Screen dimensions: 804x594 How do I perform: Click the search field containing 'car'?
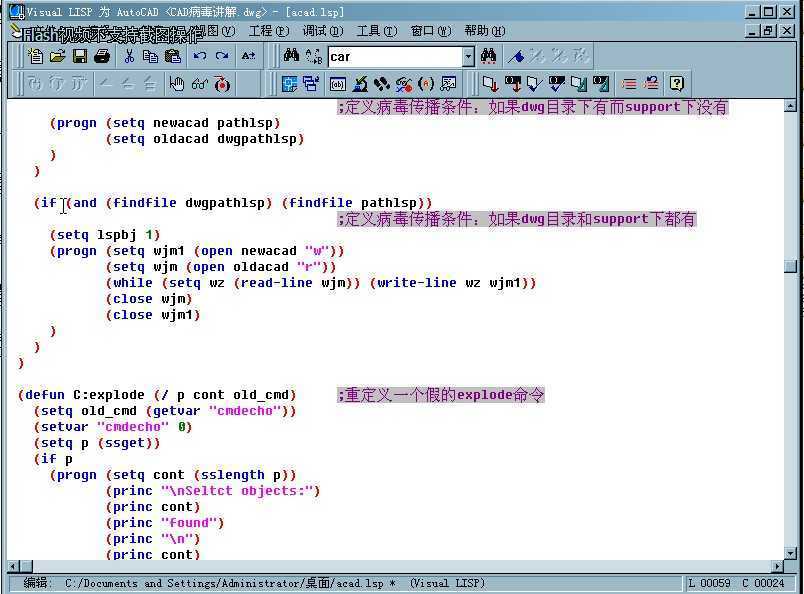pos(395,56)
